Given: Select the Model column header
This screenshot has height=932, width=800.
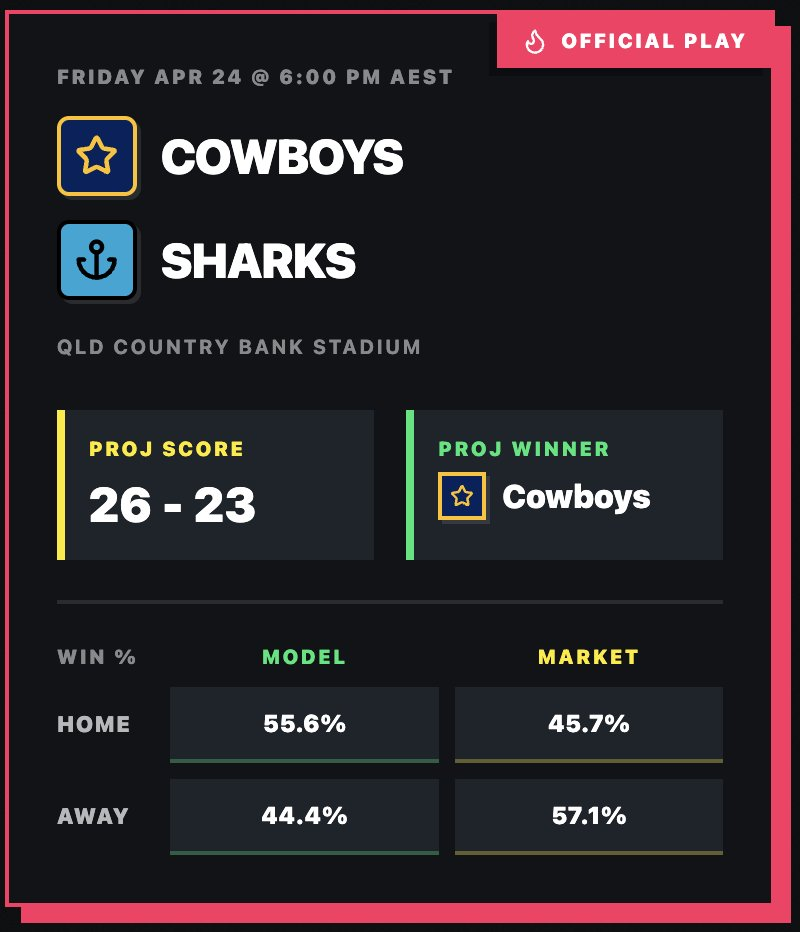Looking at the screenshot, I should pos(304,657).
